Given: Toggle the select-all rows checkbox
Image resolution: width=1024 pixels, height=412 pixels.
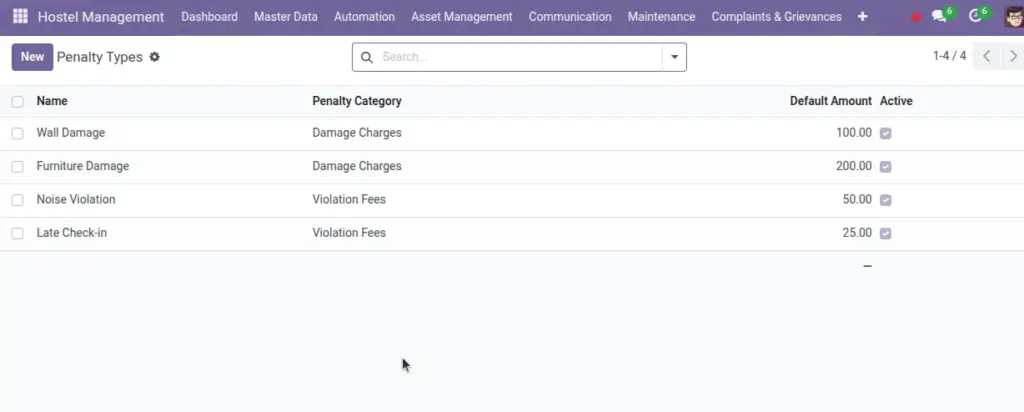Looking at the screenshot, I should pos(18,101).
